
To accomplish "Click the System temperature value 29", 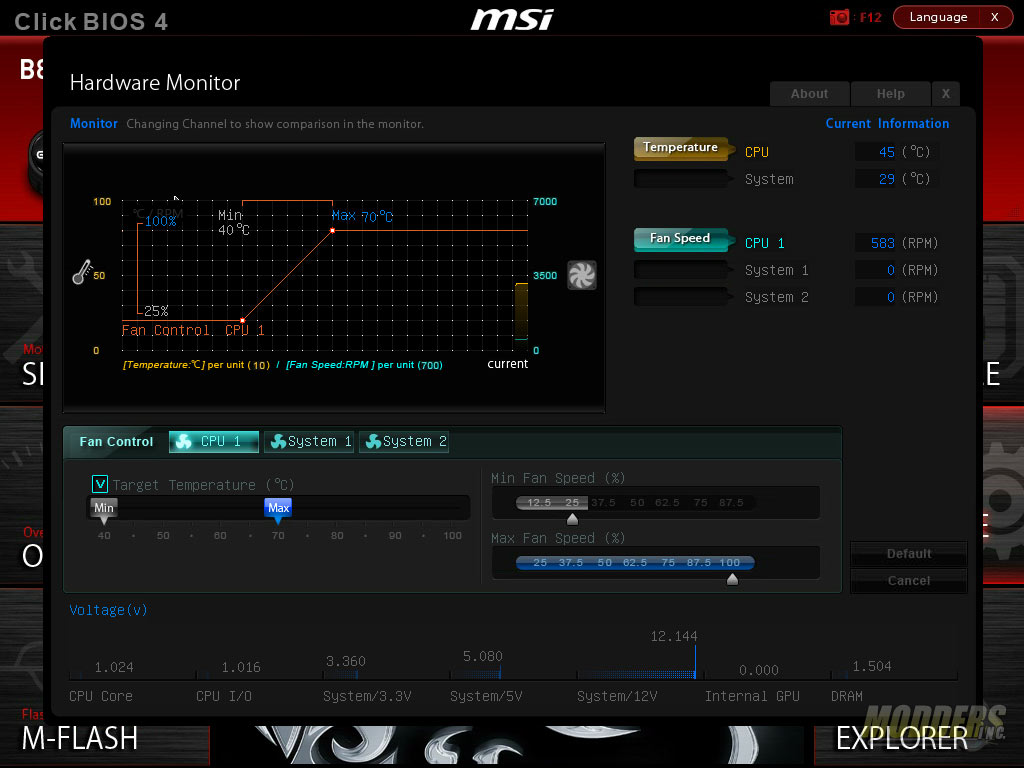I will point(886,179).
